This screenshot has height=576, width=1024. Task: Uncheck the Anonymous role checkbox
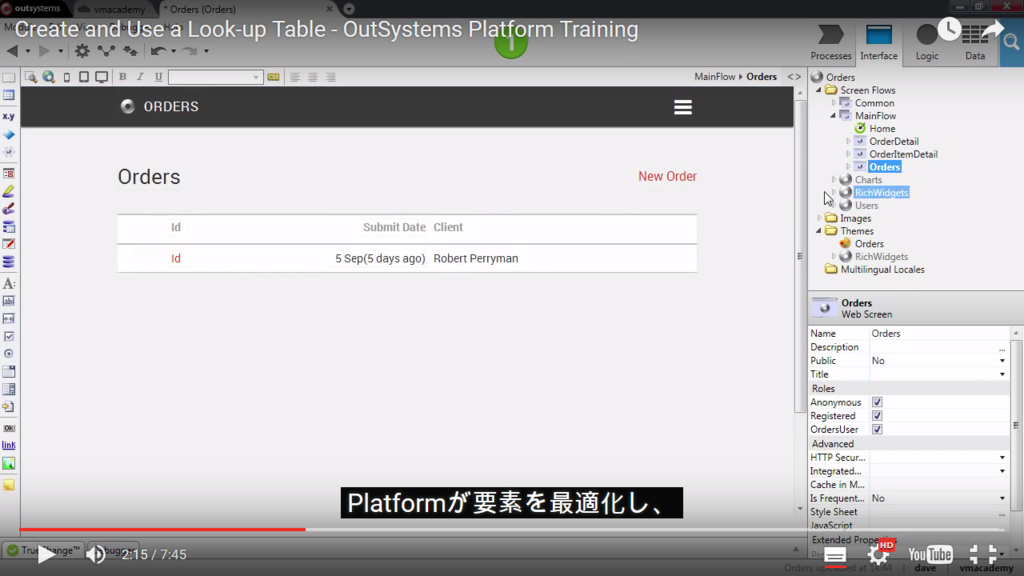pos(877,401)
